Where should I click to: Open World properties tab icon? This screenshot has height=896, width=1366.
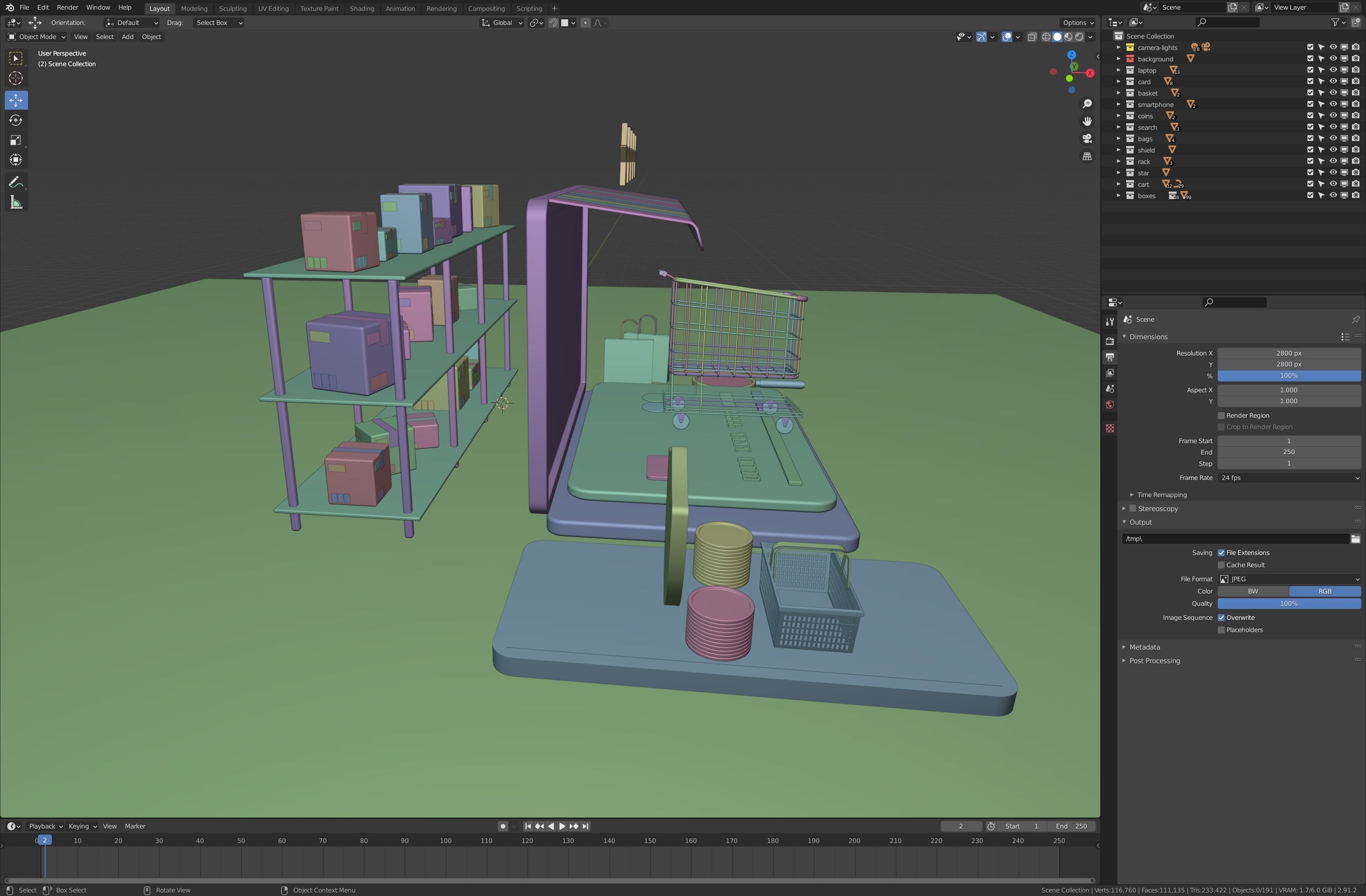tap(1109, 405)
